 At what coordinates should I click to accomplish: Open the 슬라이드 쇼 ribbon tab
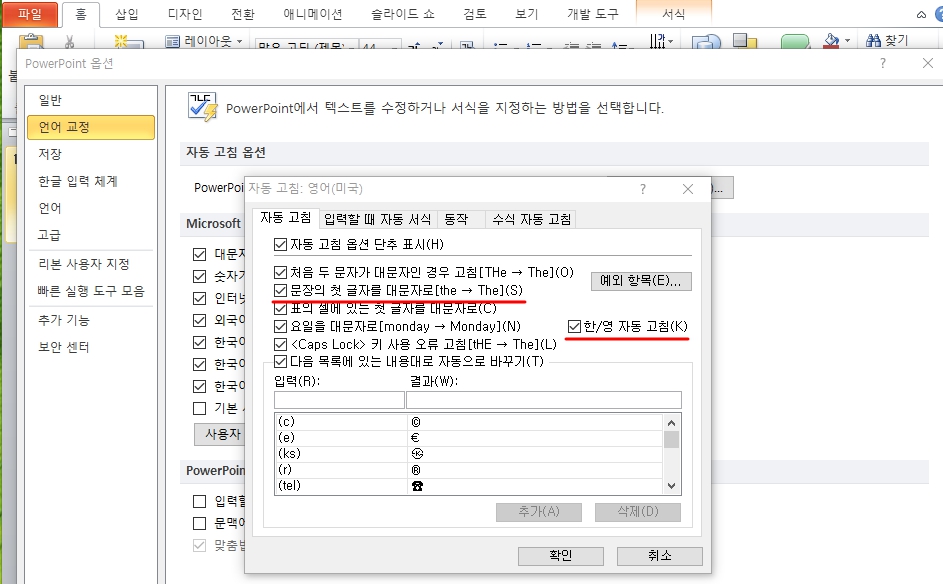(x=403, y=14)
